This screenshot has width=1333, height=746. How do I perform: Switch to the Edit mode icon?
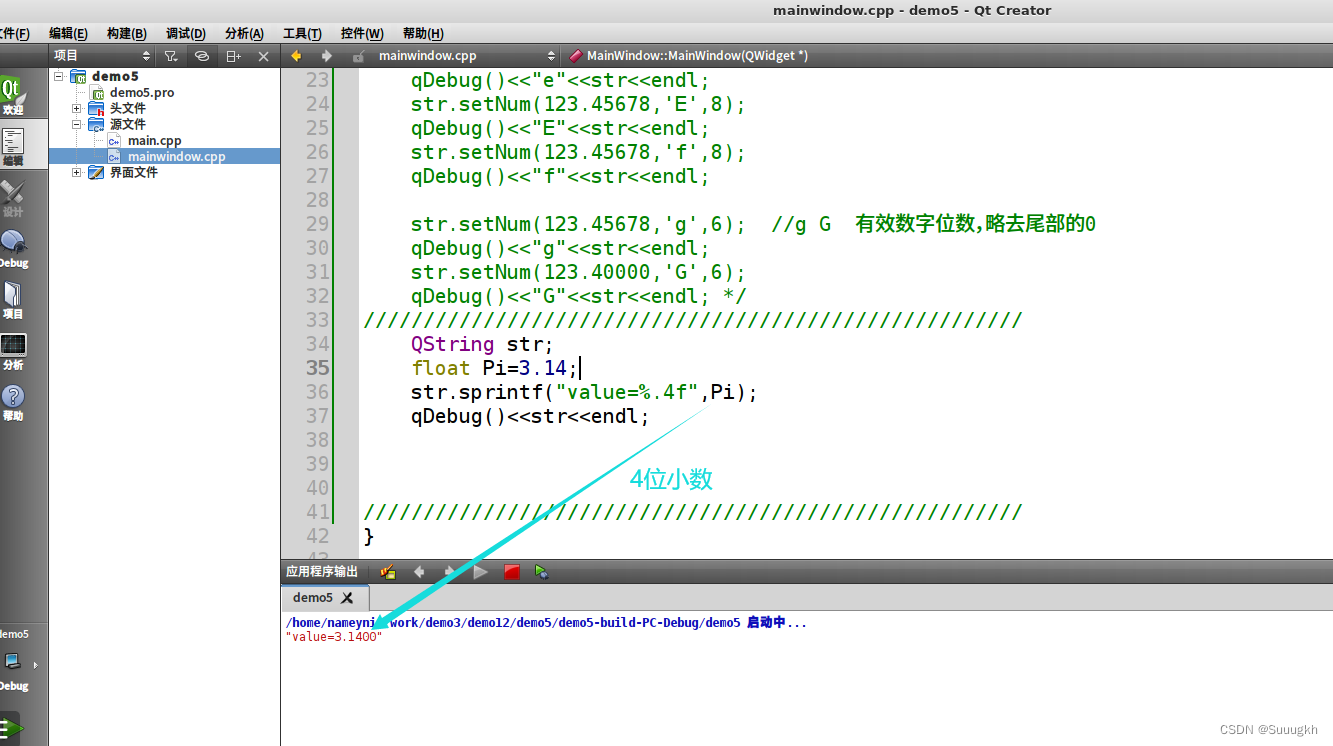(12, 147)
